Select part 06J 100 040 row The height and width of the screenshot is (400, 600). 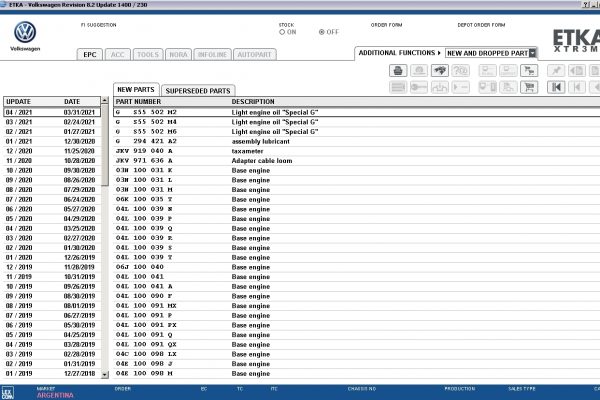point(356,267)
